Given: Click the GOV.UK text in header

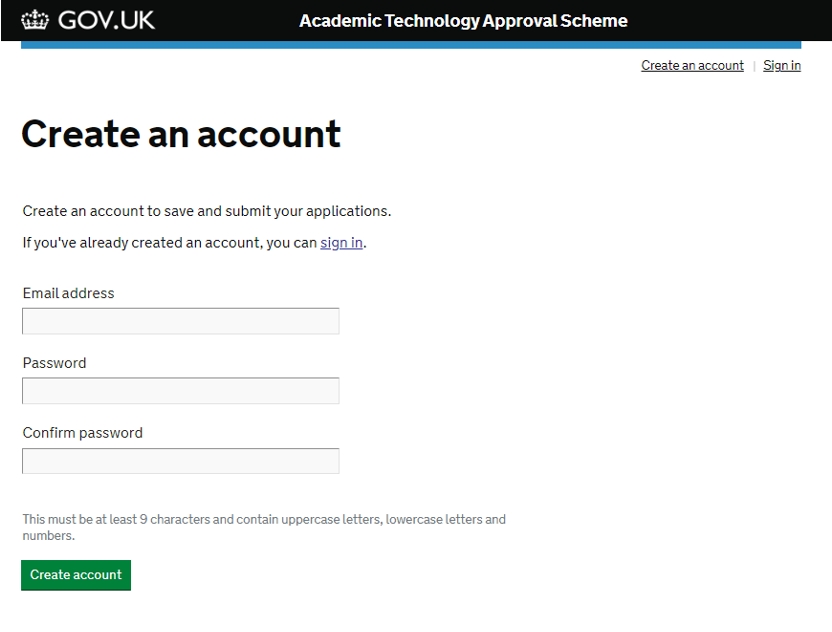Looking at the screenshot, I should click(x=106, y=20).
